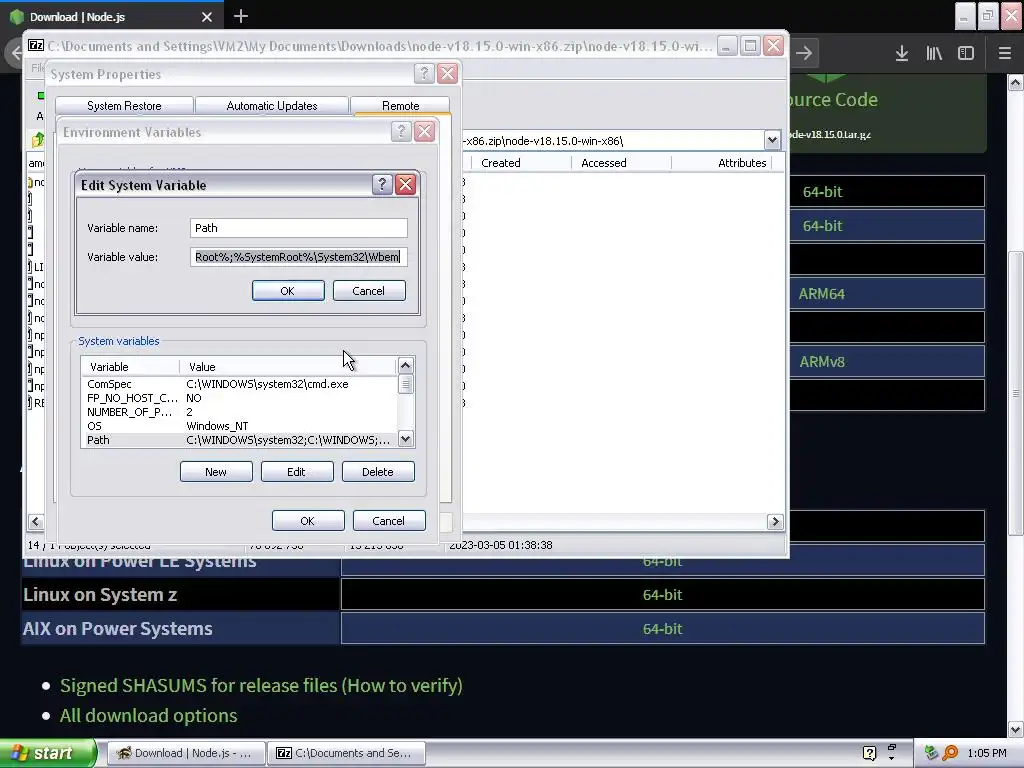The width and height of the screenshot is (1024, 768).
Task: Open Firefox downloads panel icon
Action: coord(902,54)
